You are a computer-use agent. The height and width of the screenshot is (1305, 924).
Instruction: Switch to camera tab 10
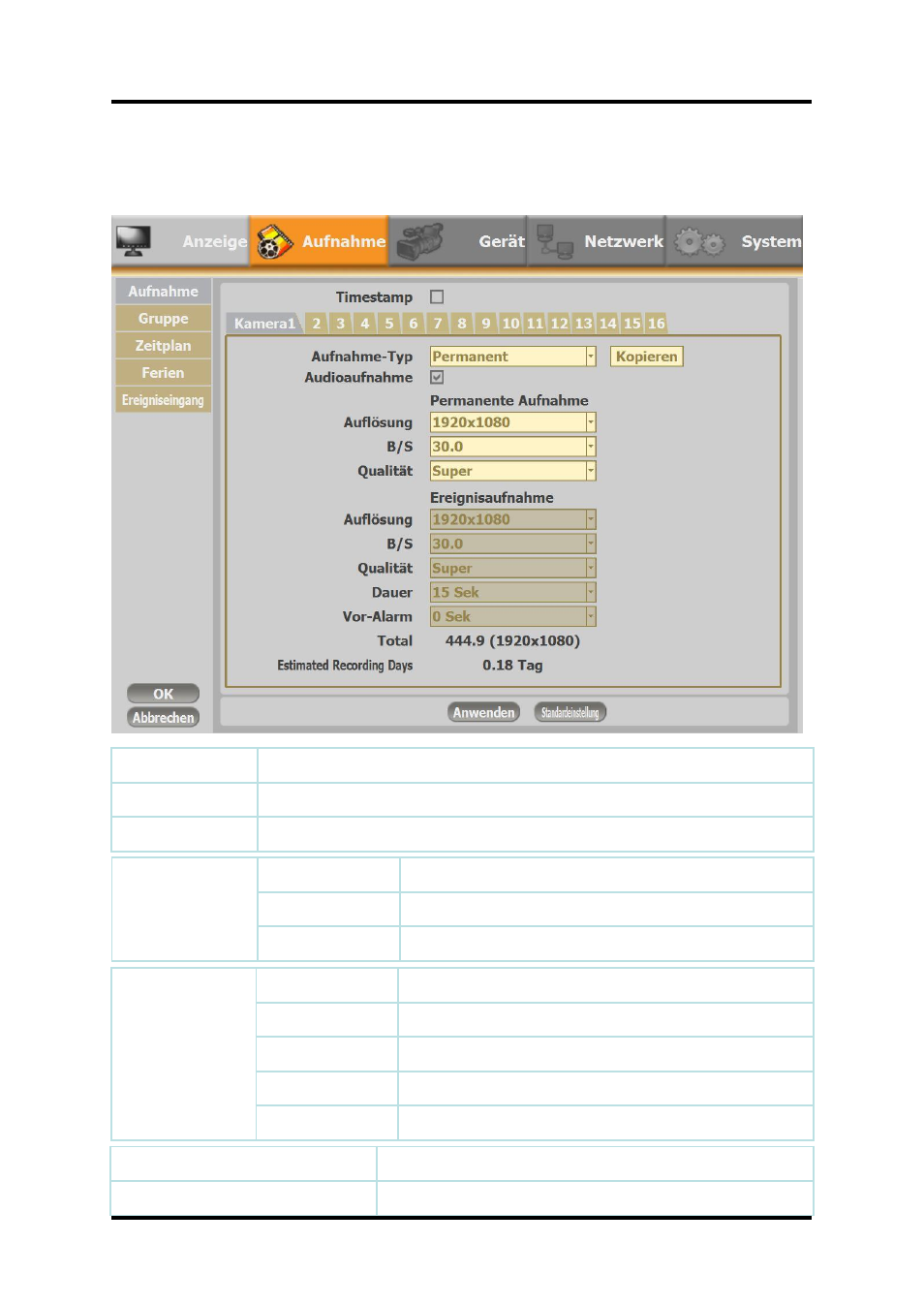(x=510, y=324)
